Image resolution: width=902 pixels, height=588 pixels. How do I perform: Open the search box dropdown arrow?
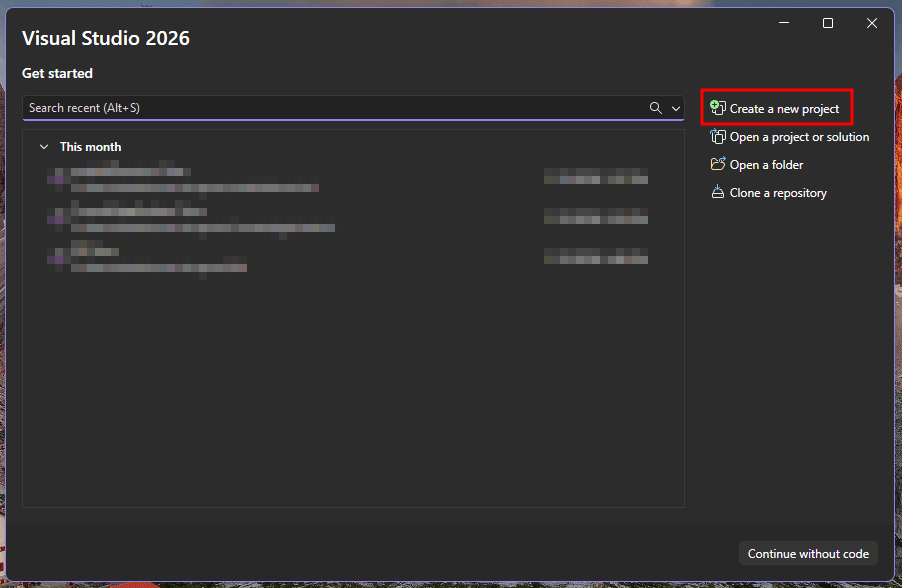click(676, 108)
